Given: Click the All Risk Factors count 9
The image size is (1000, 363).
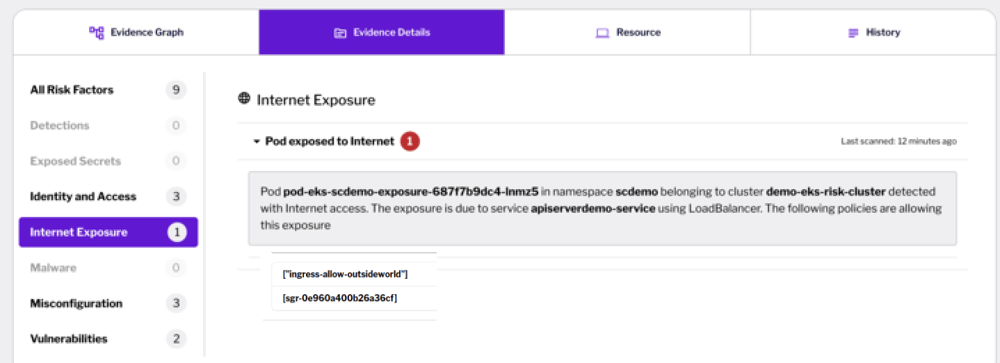Looking at the screenshot, I should 176,90.
